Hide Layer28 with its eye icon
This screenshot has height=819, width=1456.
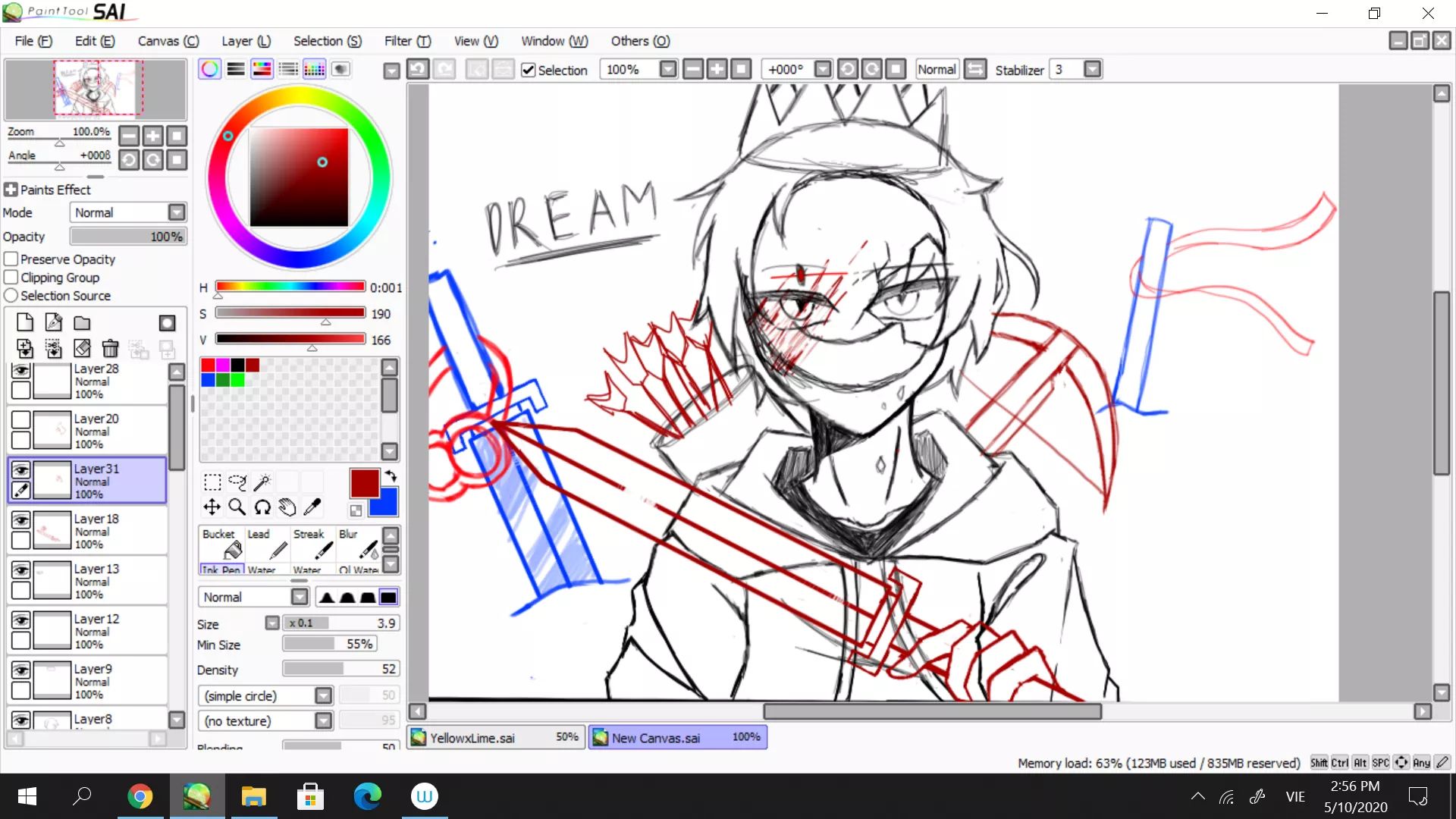21,371
